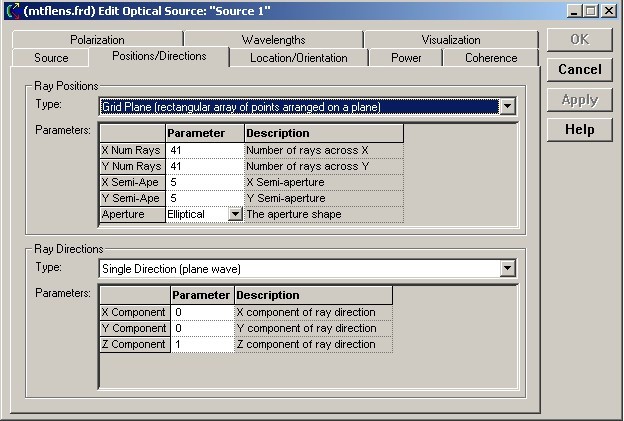Open the Location/Orientation tab
This screenshot has height=421, width=624.
[298, 58]
